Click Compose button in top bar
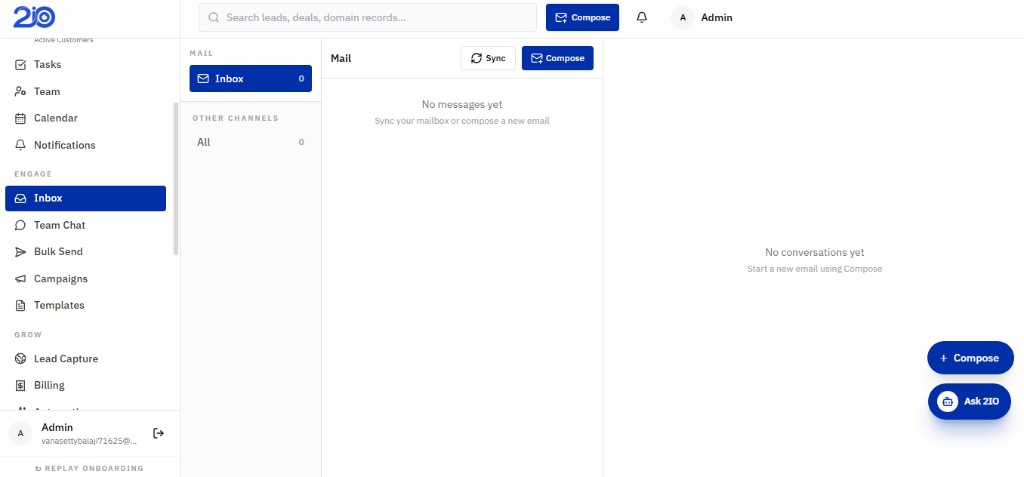Image resolution: width=1024 pixels, height=477 pixels. click(x=583, y=18)
